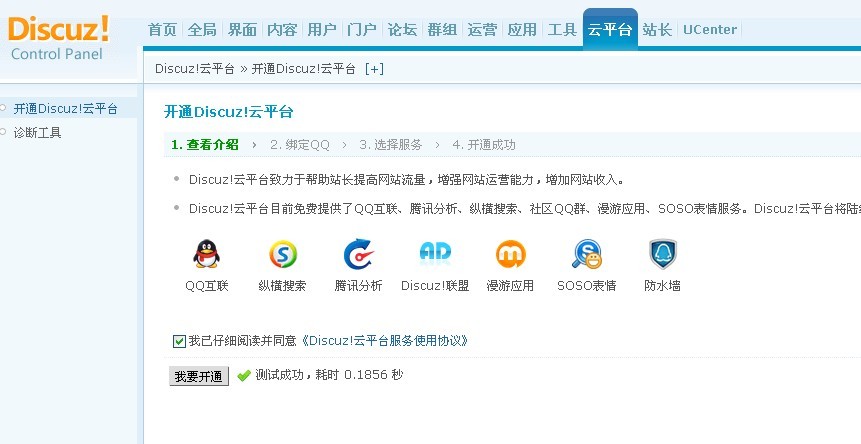Click the QQ互联 label text

tap(207, 286)
